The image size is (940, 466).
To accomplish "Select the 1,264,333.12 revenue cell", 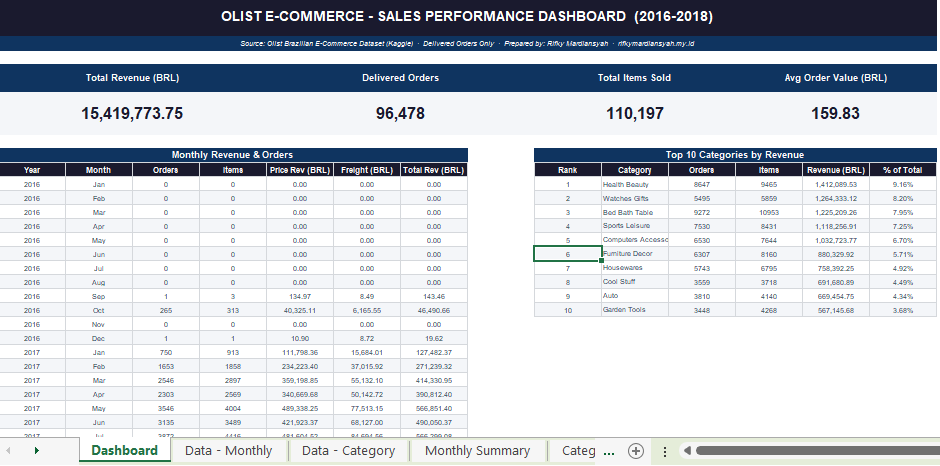I will coord(836,198).
